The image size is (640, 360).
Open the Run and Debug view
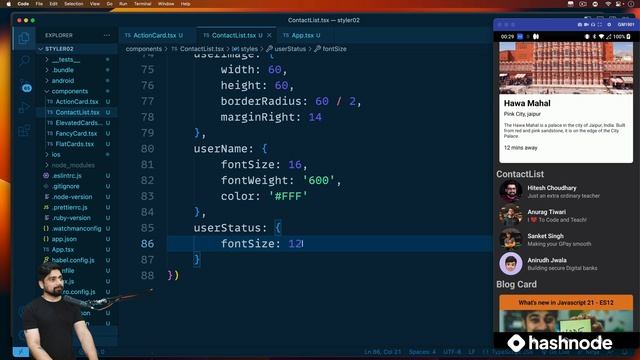24,108
